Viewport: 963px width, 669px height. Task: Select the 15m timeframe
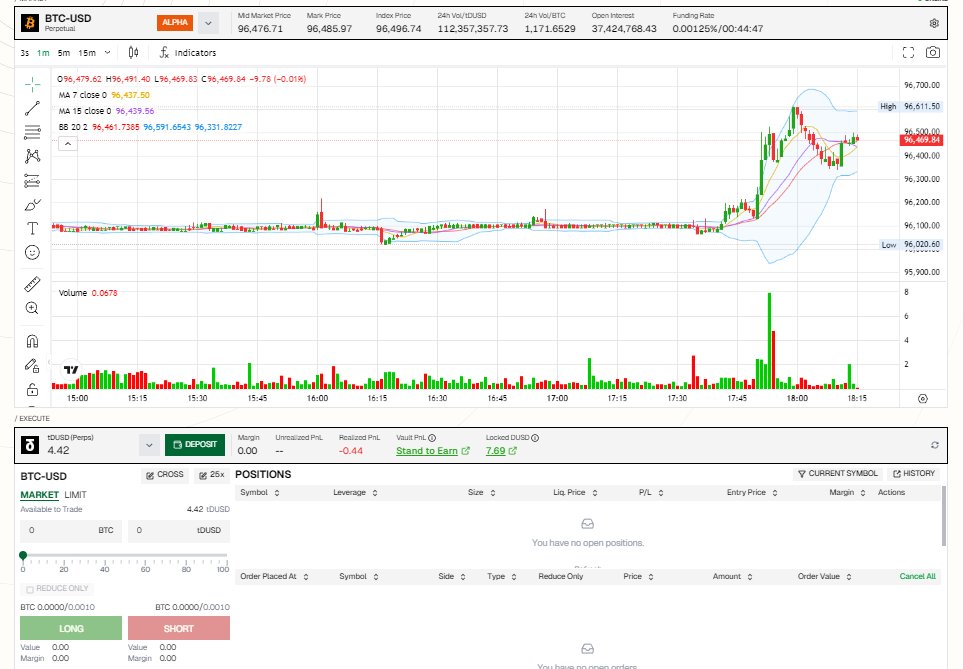tap(87, 53)
